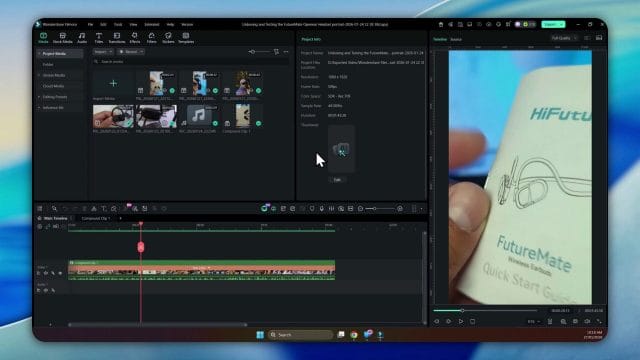Click the preview play button
This screenshot has height=360, width=640.
pyautogui.click(x=461, y=321)
